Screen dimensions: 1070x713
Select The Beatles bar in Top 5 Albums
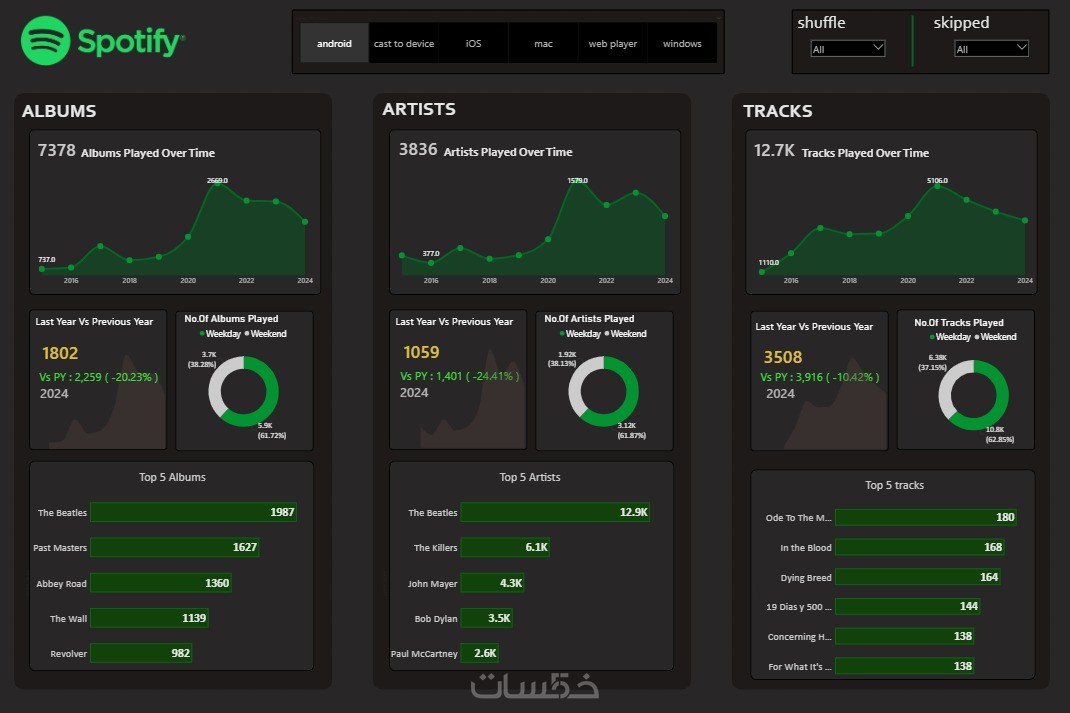pyautogui.click(x=193, y=512)
